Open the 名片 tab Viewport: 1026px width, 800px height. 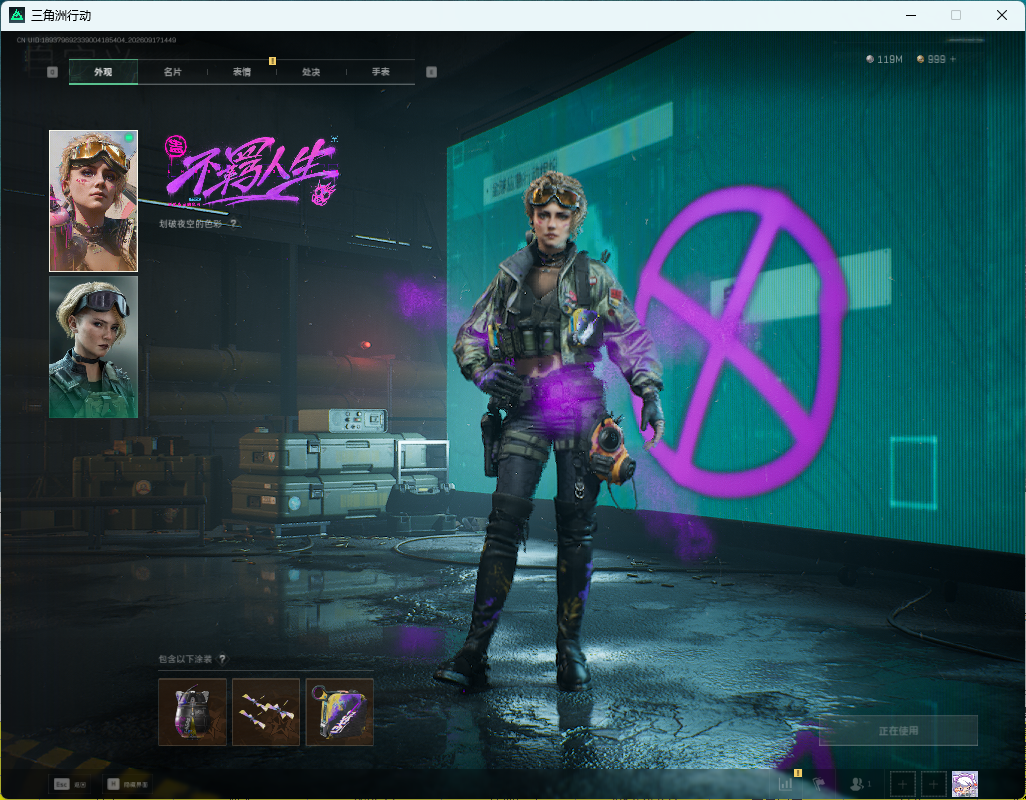coord(173,72)
